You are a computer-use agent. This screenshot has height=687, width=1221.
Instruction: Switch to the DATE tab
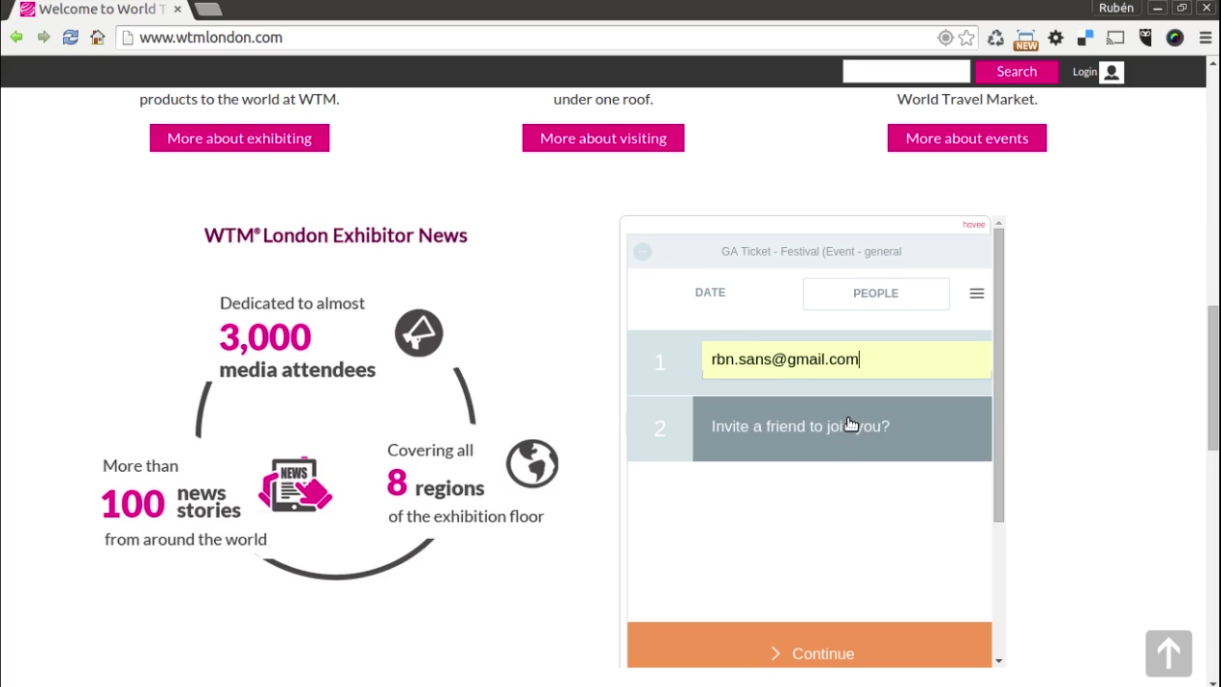710,293
